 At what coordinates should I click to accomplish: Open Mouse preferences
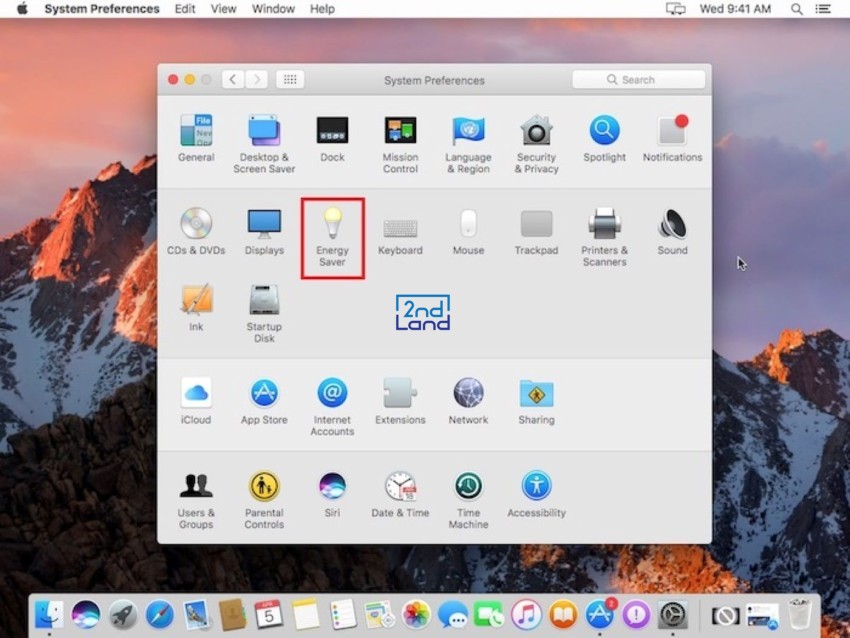[468, 231]
